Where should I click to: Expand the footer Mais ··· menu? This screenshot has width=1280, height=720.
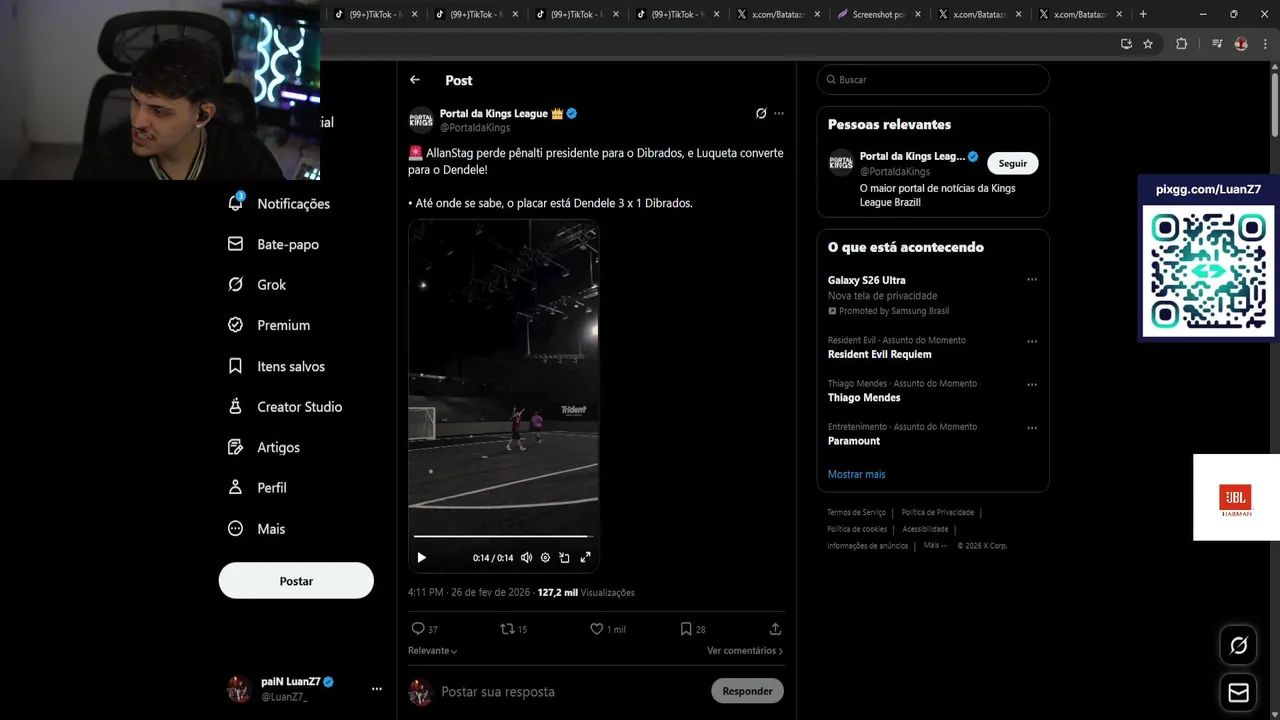click(x=935, y=546)
